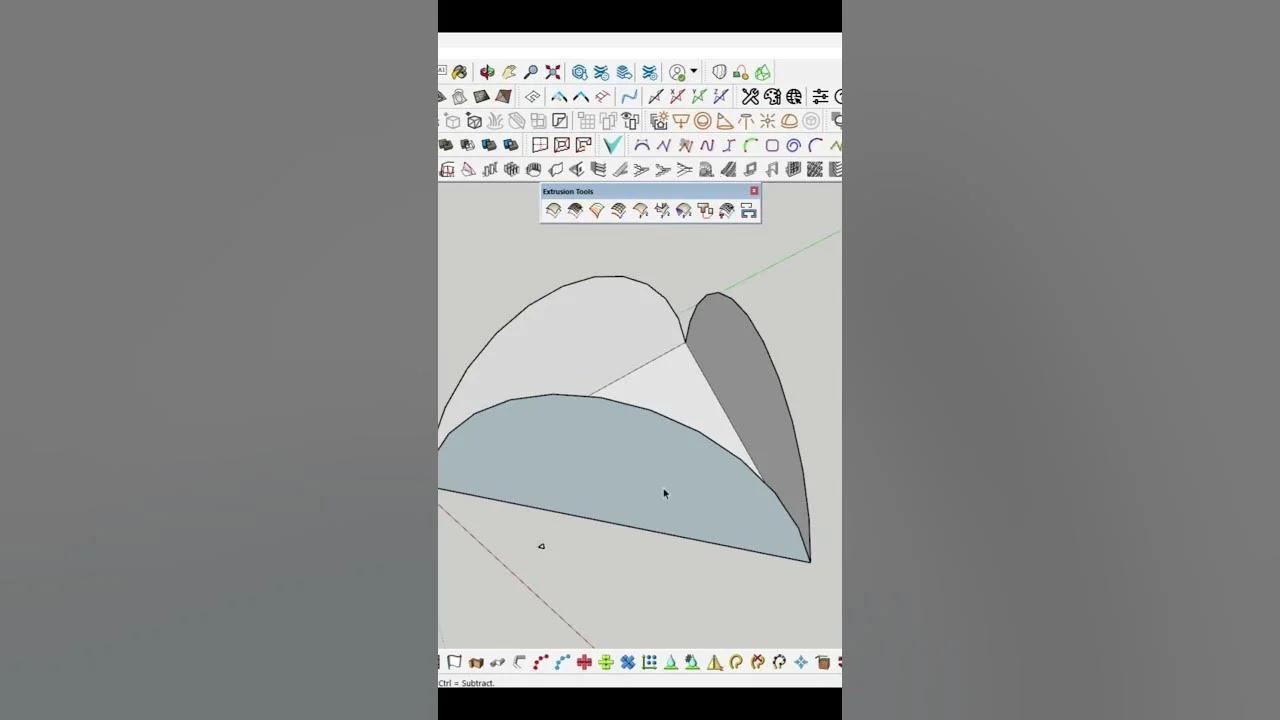Click the sliders adjustment icon top right
This screenshot has width=1280, height=720.
821,96
